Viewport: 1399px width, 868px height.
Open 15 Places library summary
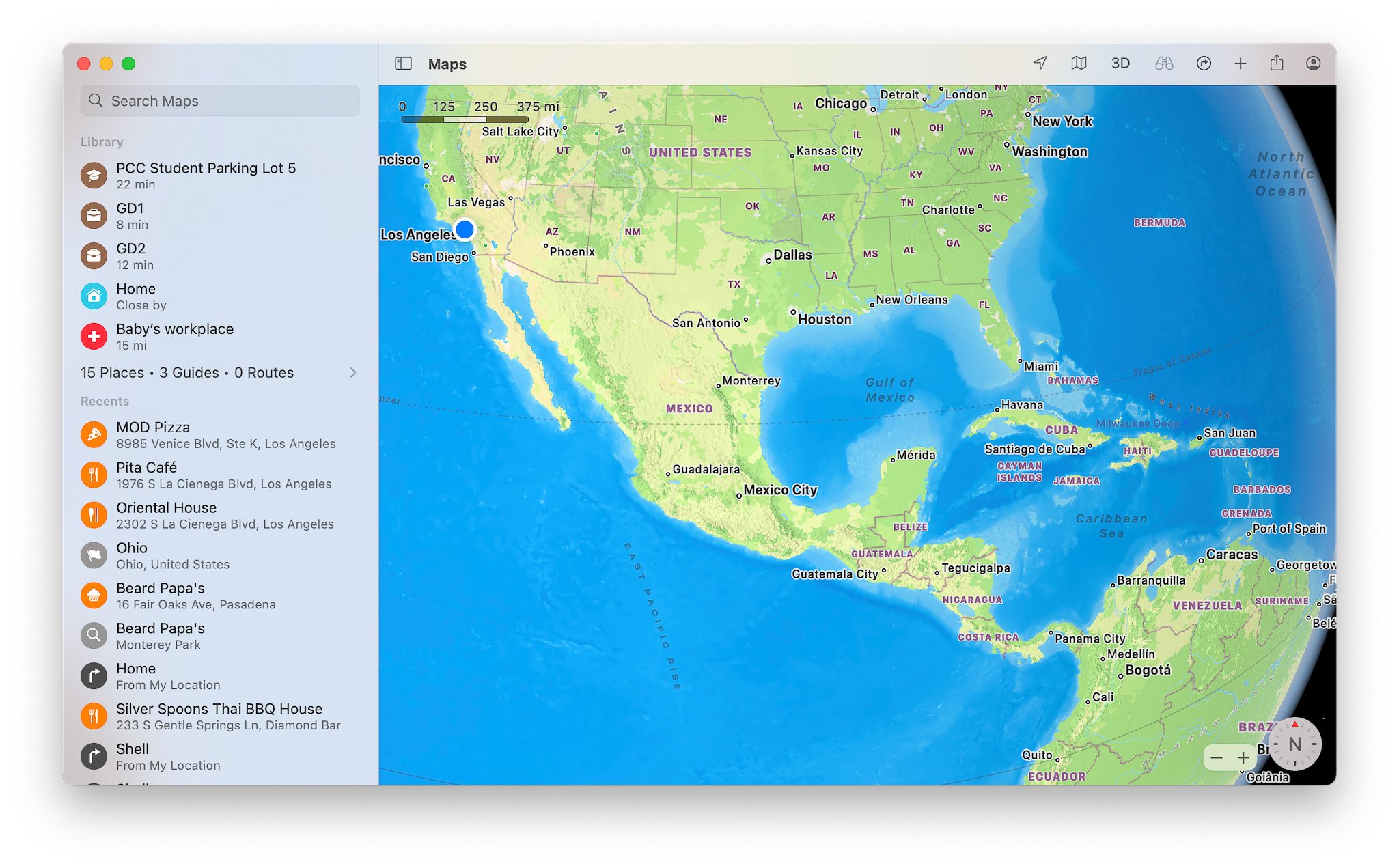click(x=220, y=373)
